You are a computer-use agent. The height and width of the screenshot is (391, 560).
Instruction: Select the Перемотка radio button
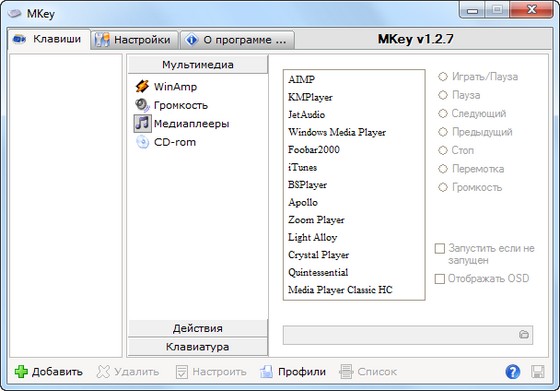click(443, 169)
